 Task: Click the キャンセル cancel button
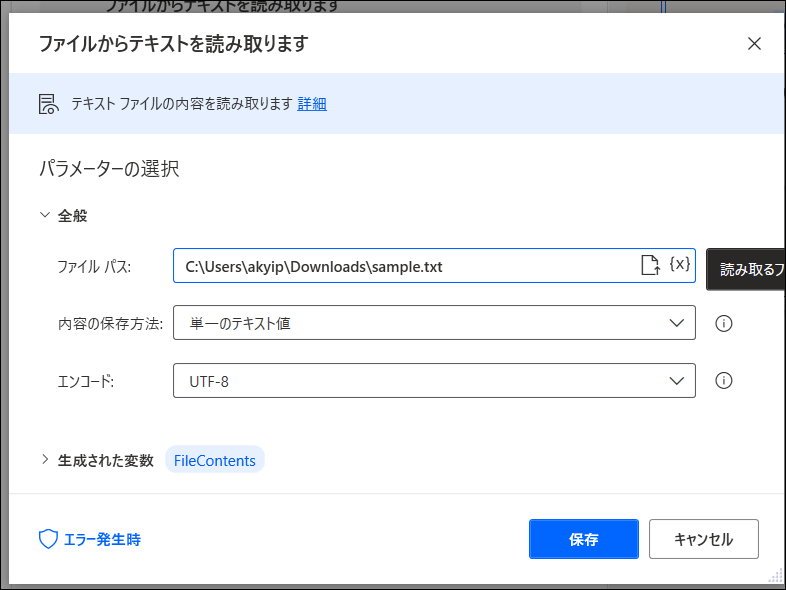[704, 539]
